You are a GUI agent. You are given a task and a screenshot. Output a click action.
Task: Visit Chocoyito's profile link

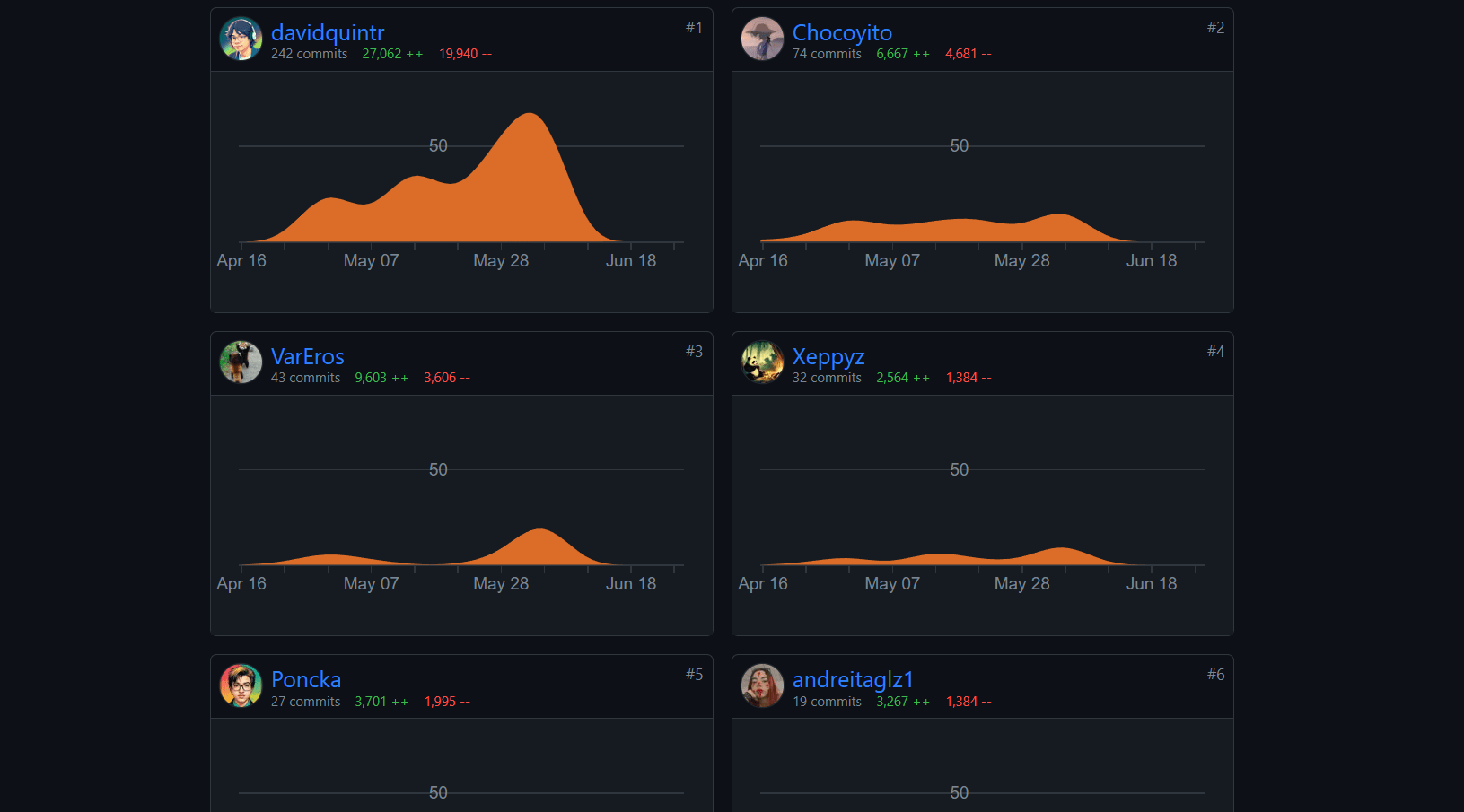842,33
